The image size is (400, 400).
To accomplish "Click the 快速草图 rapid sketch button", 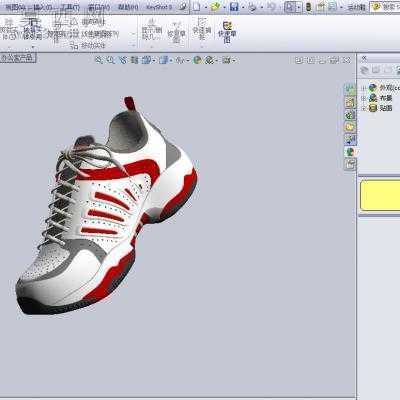I will coord(227,32).
